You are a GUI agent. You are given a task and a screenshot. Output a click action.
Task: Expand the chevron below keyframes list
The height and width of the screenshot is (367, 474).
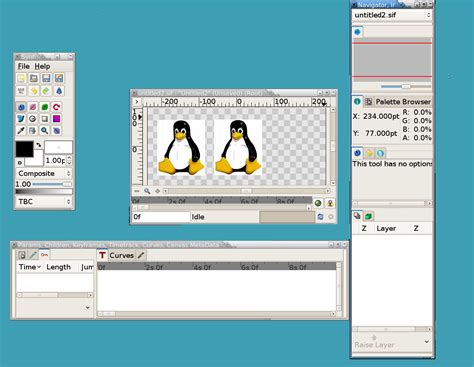pyautogui.click(x=87, y=307)
